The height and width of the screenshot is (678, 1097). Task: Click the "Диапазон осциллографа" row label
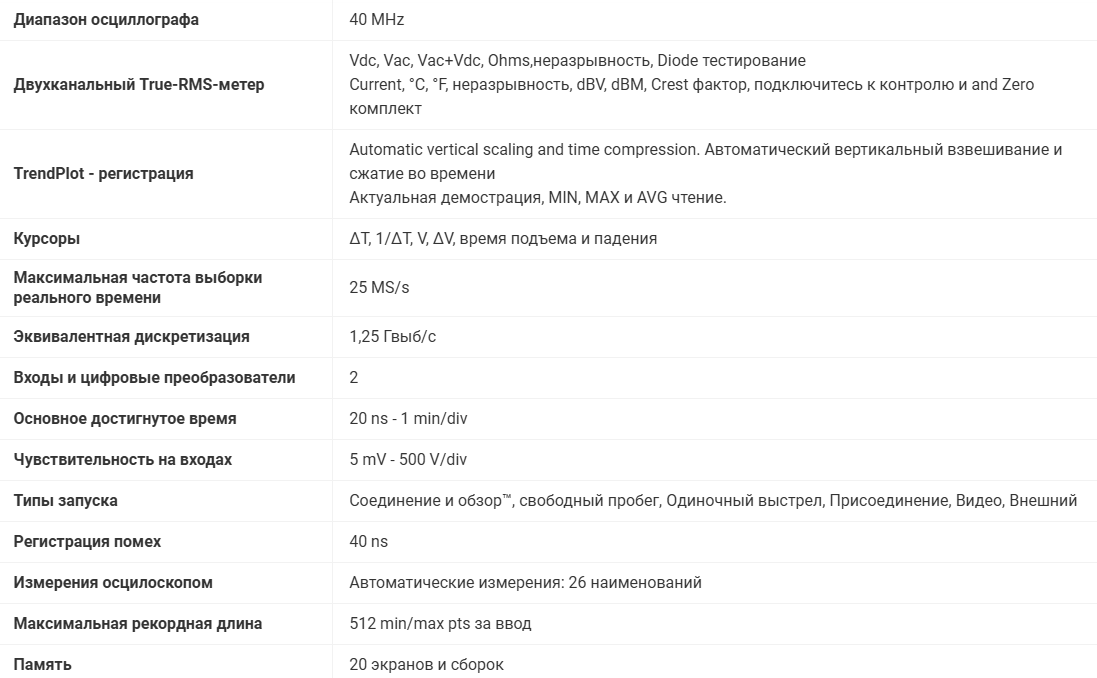click(106, 20)
